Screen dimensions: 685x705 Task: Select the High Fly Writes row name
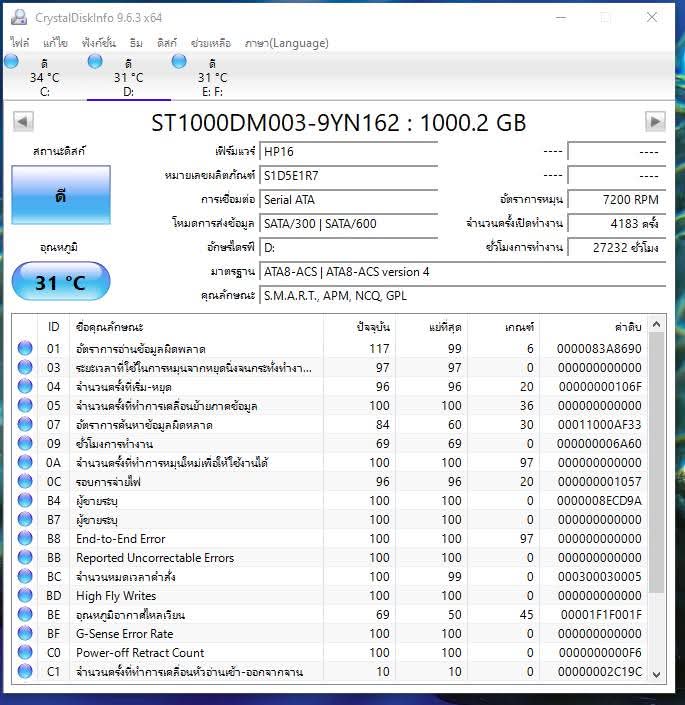click(116, 596)
